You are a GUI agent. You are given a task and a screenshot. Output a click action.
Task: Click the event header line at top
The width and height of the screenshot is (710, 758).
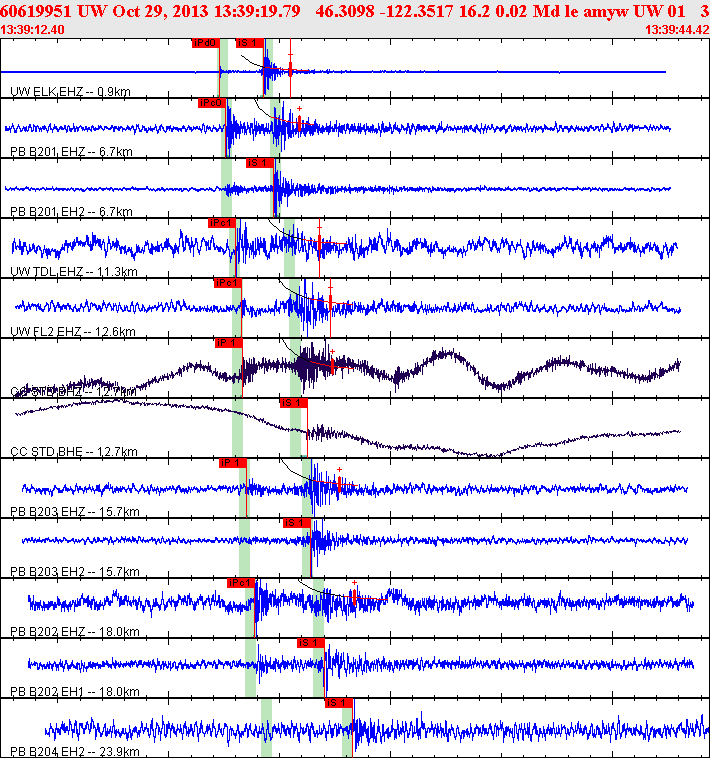(355, 11)
